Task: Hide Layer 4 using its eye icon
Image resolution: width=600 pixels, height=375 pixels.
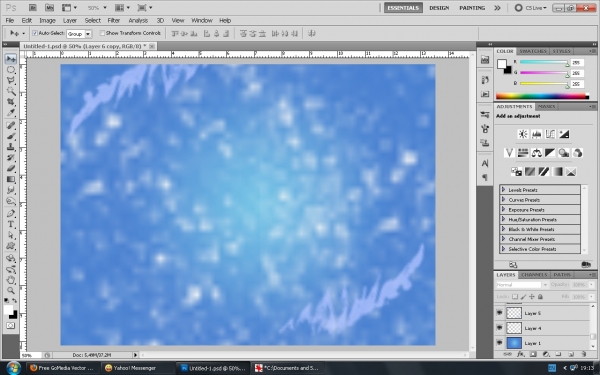Action: coord(499,328)
